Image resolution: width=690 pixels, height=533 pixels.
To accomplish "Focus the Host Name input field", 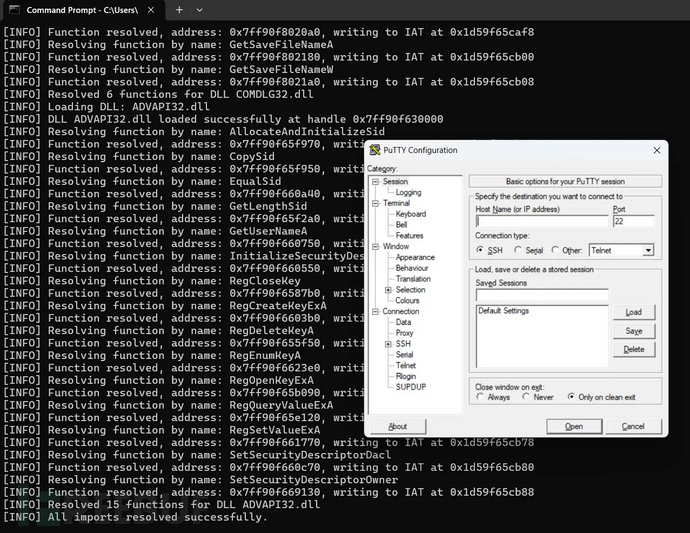I will point(542,221).
